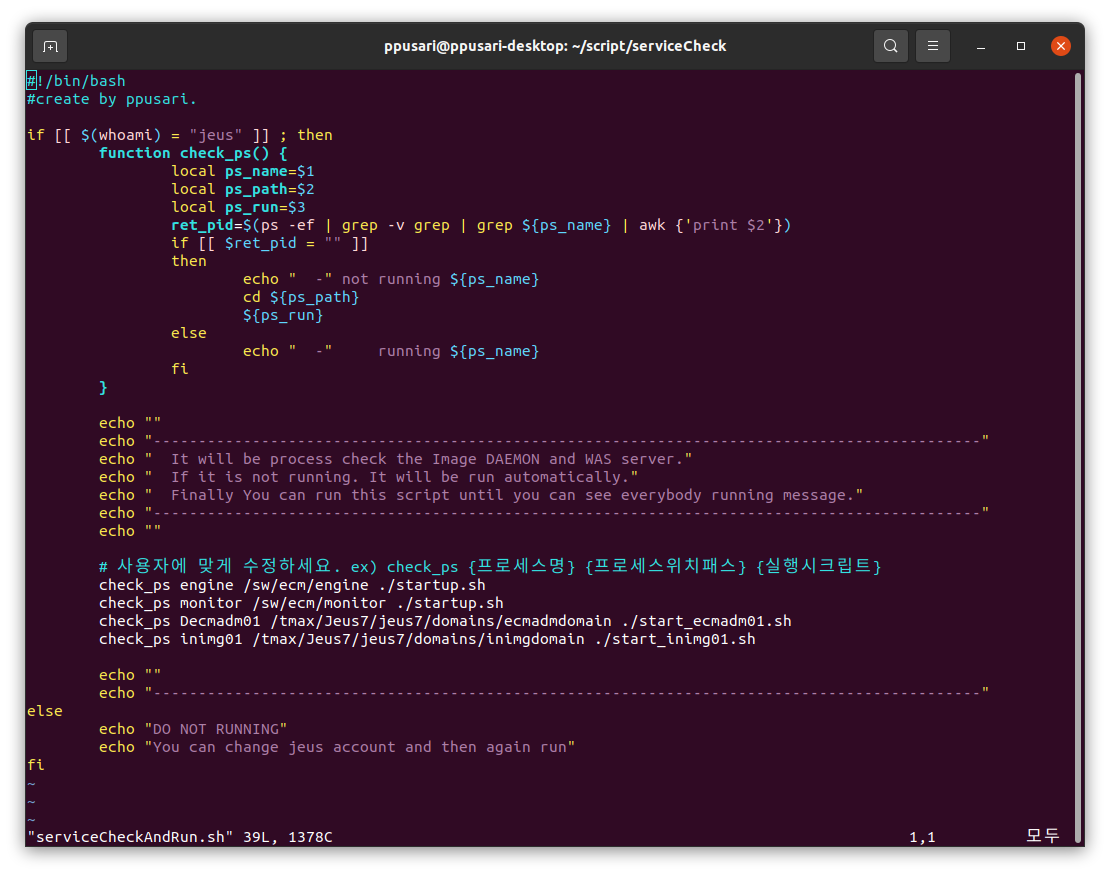Screen dimensions: 1110x875
Task: Click the inner 'else' inside check_ps
Action: [x=189, y=333]
